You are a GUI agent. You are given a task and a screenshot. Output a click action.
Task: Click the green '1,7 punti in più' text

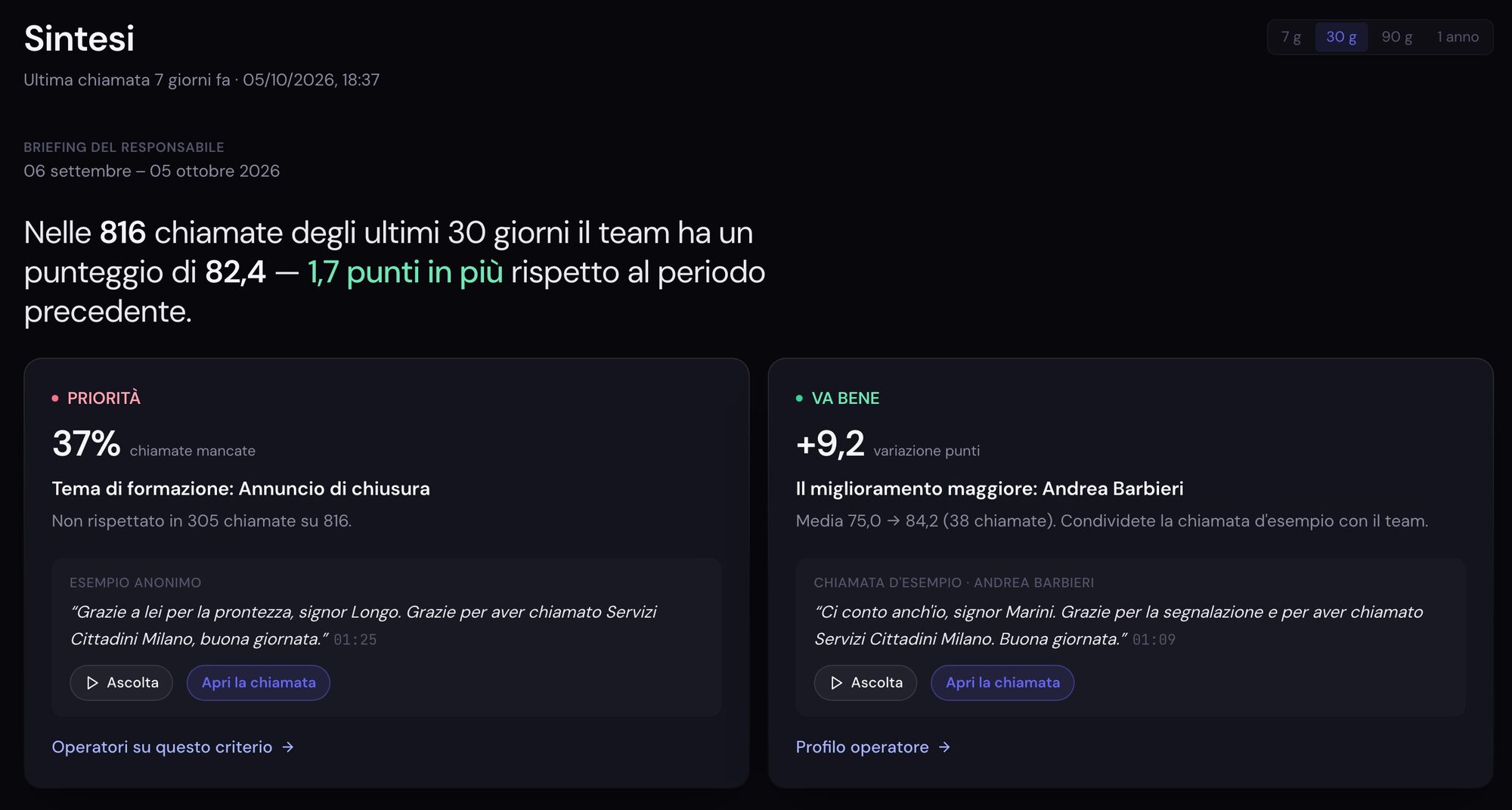click(405, 272)
